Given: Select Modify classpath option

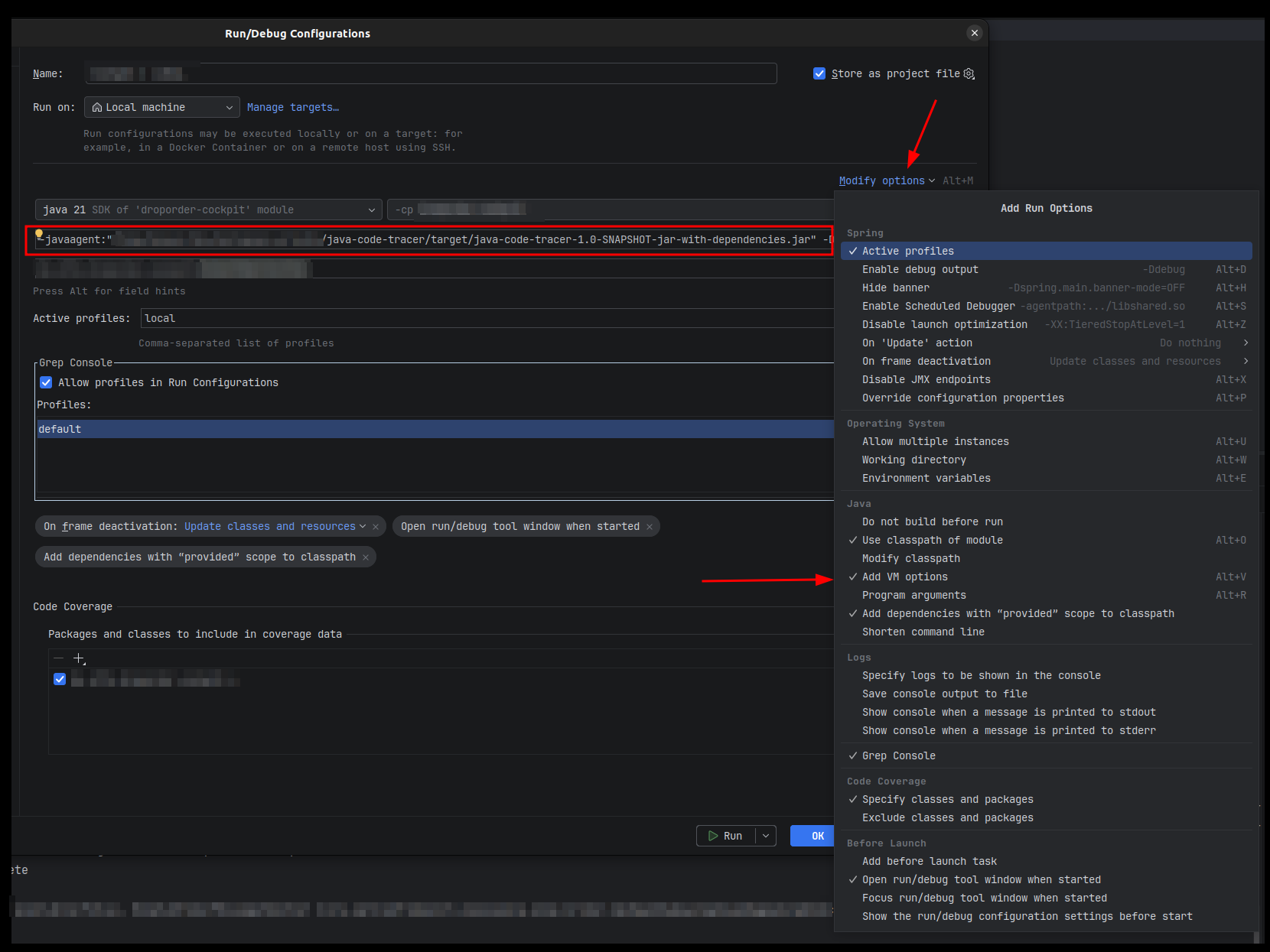Looking at the screenshot, I should [1046, 558].
